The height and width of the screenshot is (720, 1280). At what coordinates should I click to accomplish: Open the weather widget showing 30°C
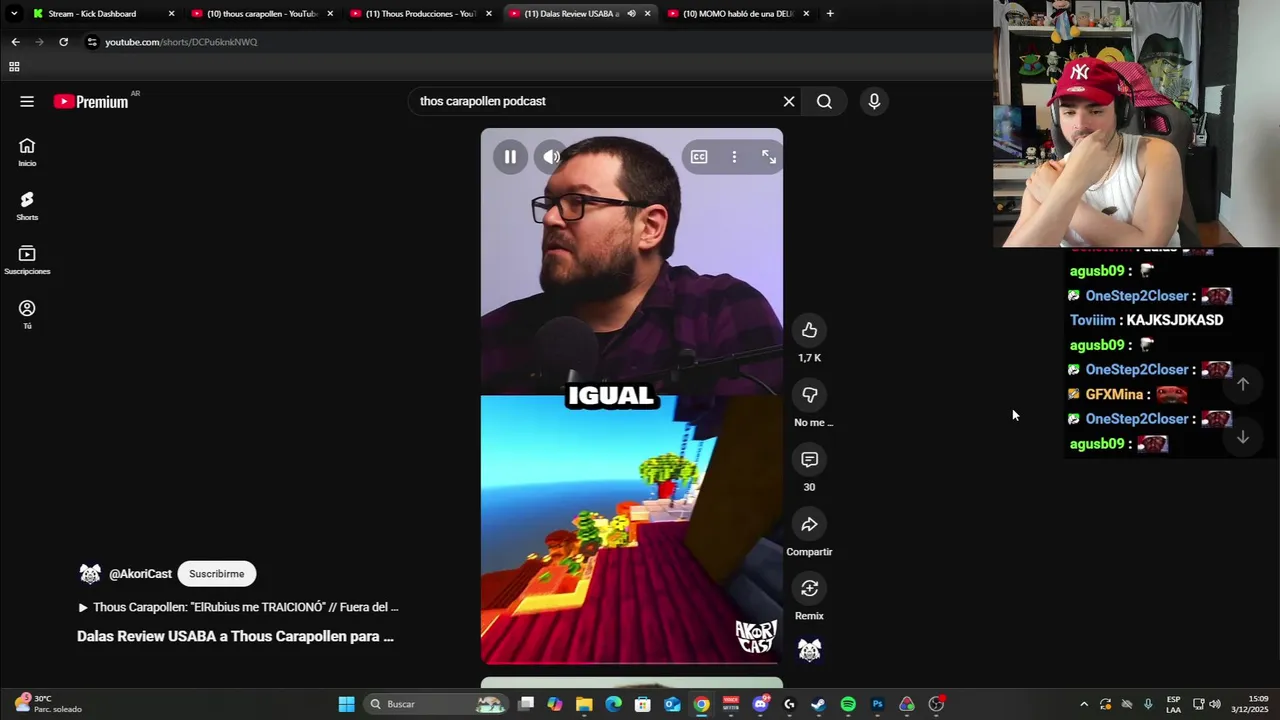click(x=48, y=704)
